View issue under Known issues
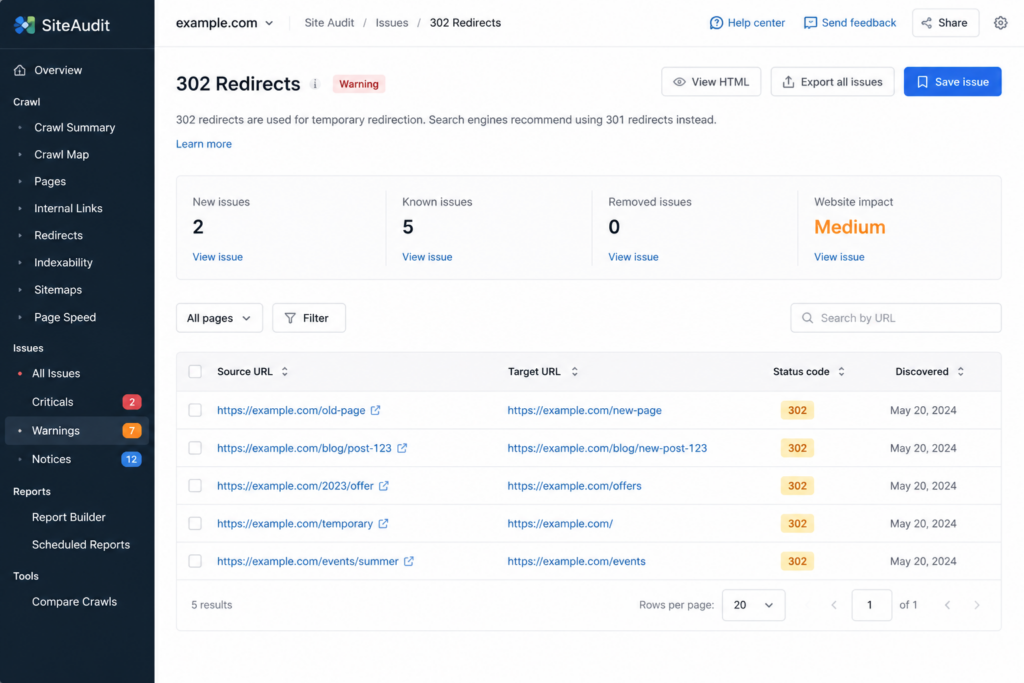 [427, 257]
